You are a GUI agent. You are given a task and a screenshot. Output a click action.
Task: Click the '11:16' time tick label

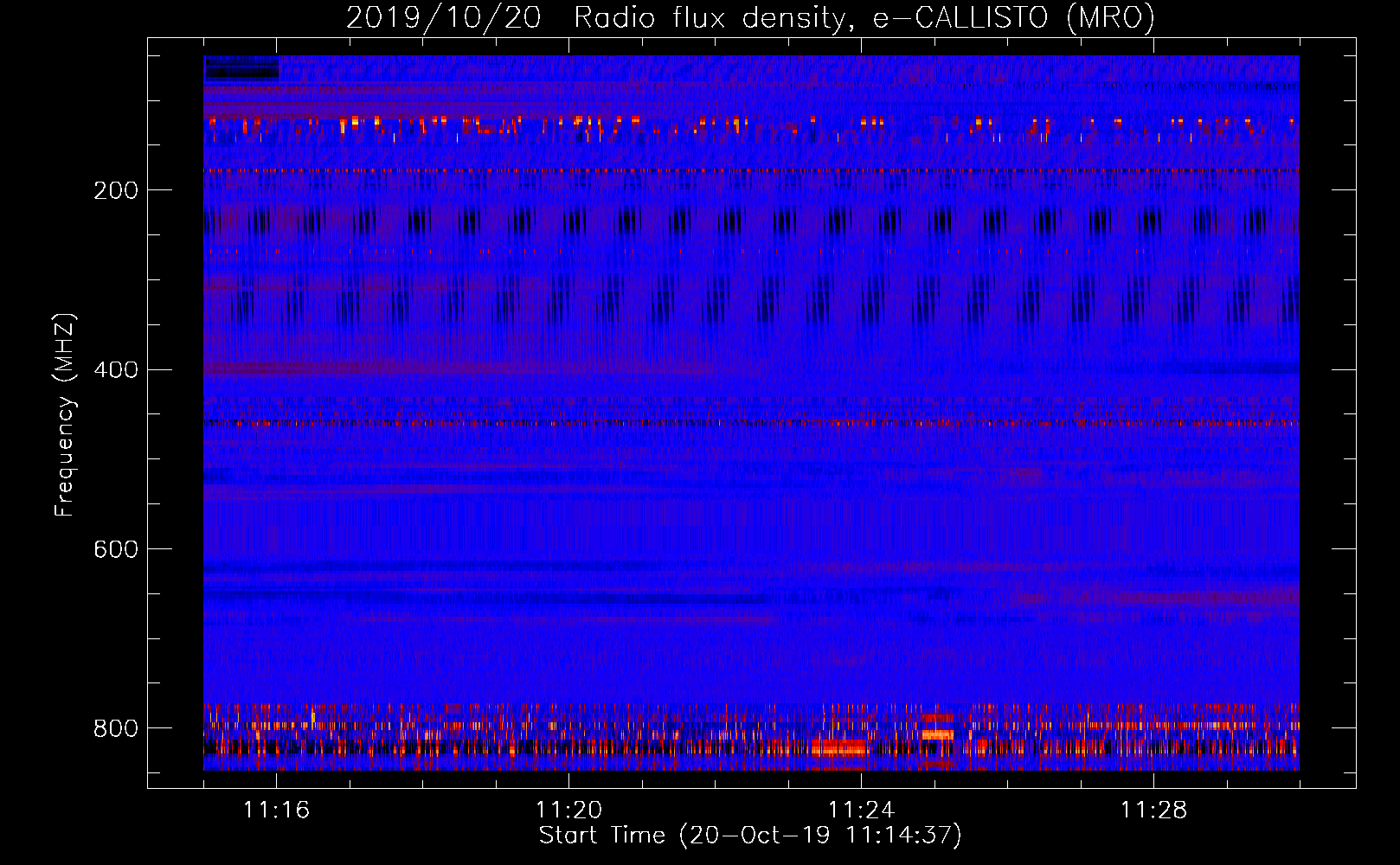[276, 811]
